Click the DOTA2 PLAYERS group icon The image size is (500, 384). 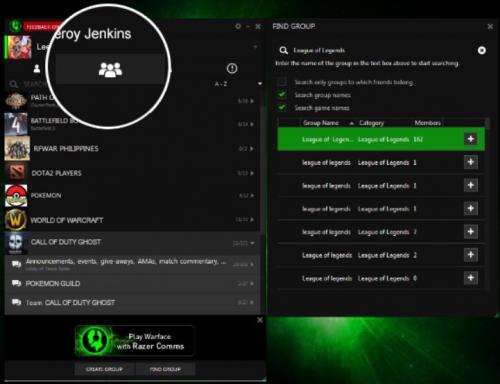[x=16, y=172]
